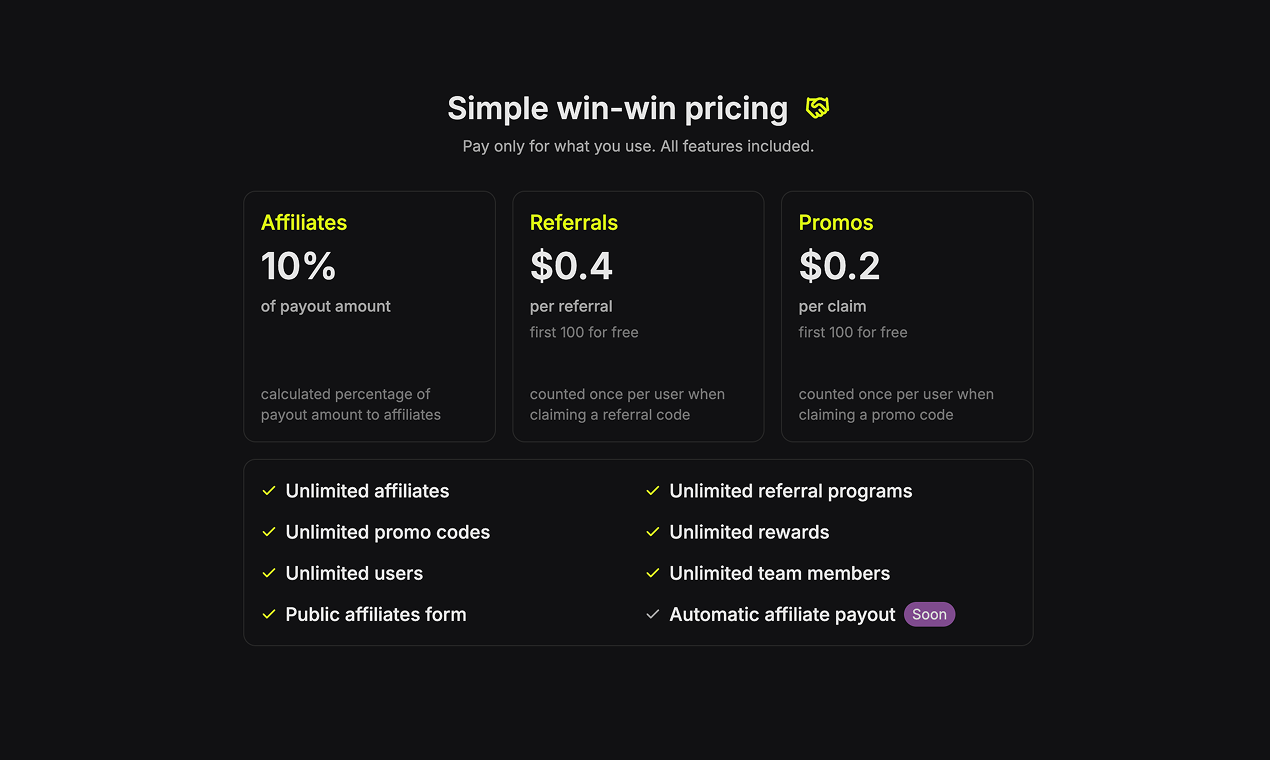Toggle the Unlimited team members feature row
1270x760 pixels.
coord(779,573)
